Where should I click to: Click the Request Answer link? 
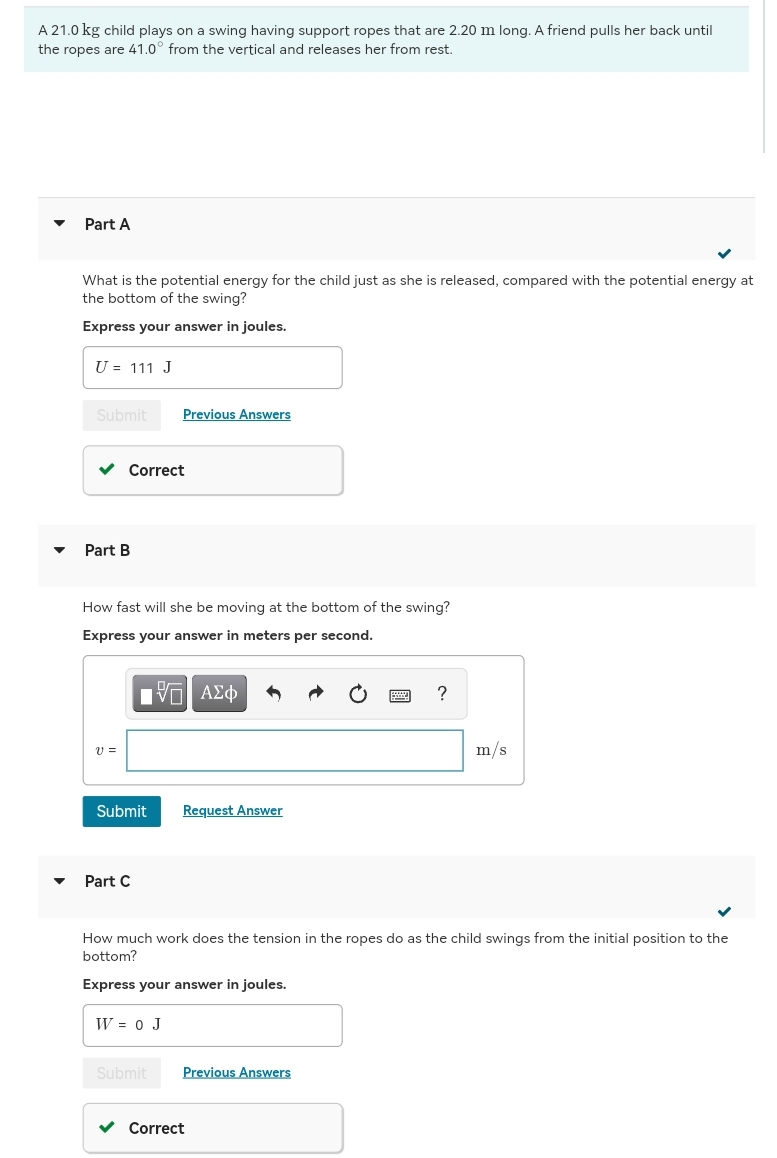233,810
